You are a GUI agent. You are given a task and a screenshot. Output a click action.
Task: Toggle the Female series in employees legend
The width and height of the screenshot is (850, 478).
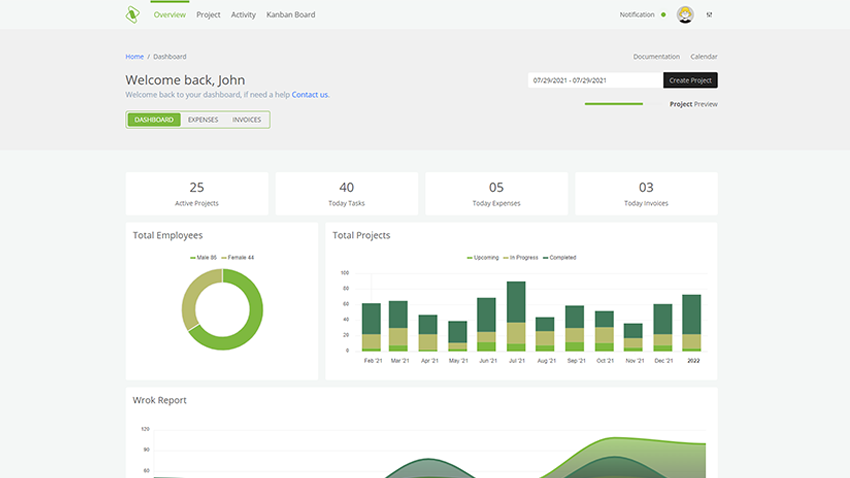coord(238,258)
